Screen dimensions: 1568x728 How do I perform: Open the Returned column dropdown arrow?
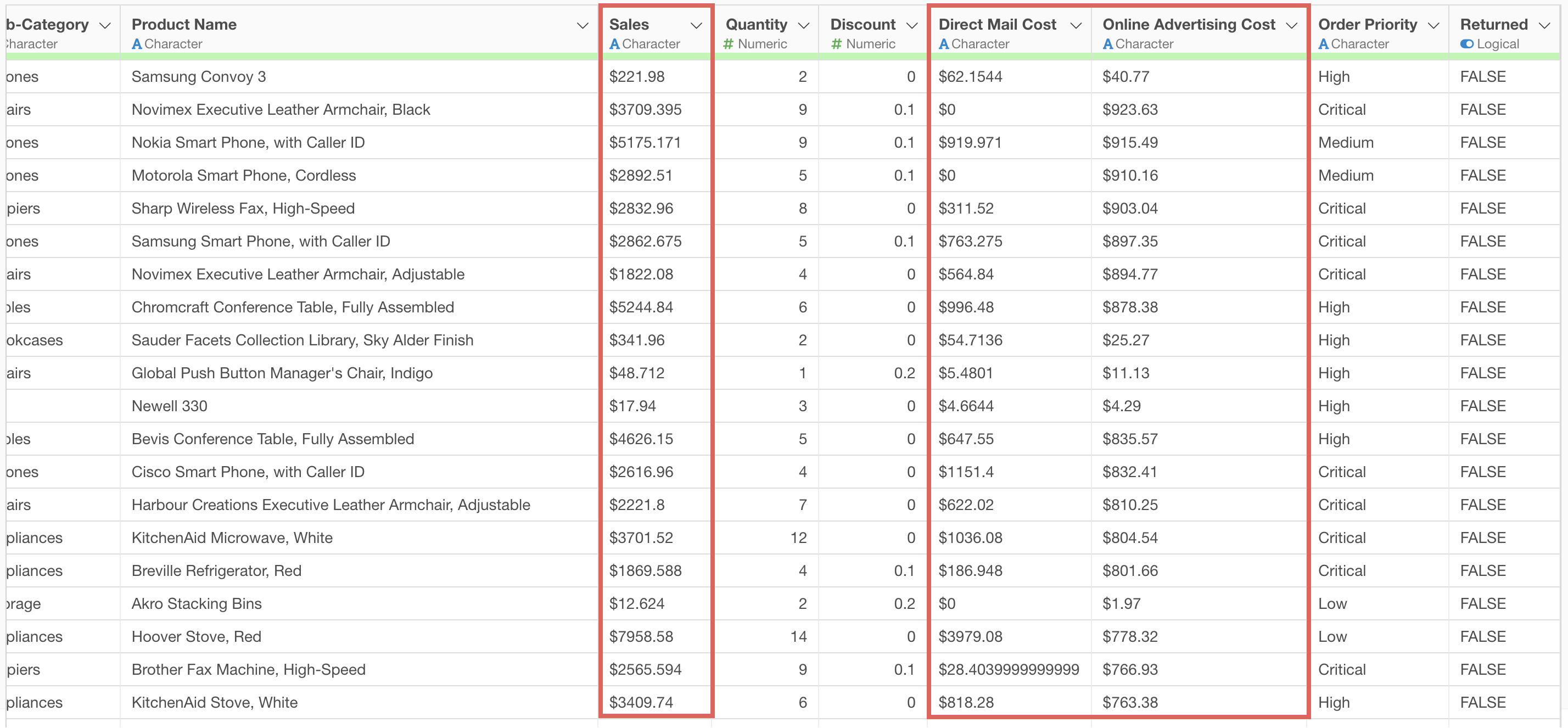pyautogui.click(x=1544, y=26)
